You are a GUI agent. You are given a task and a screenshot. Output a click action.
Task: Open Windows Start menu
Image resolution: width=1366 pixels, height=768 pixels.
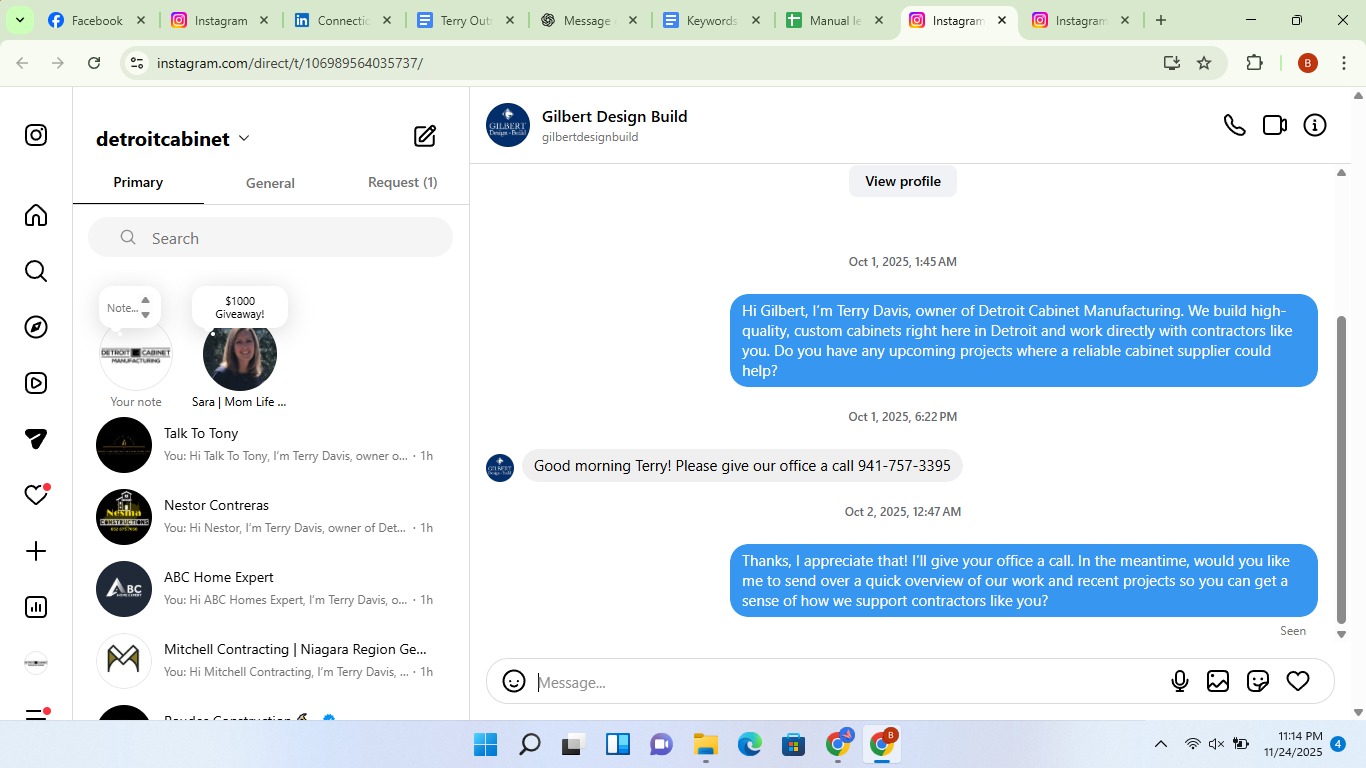click(x=485, y=744)
